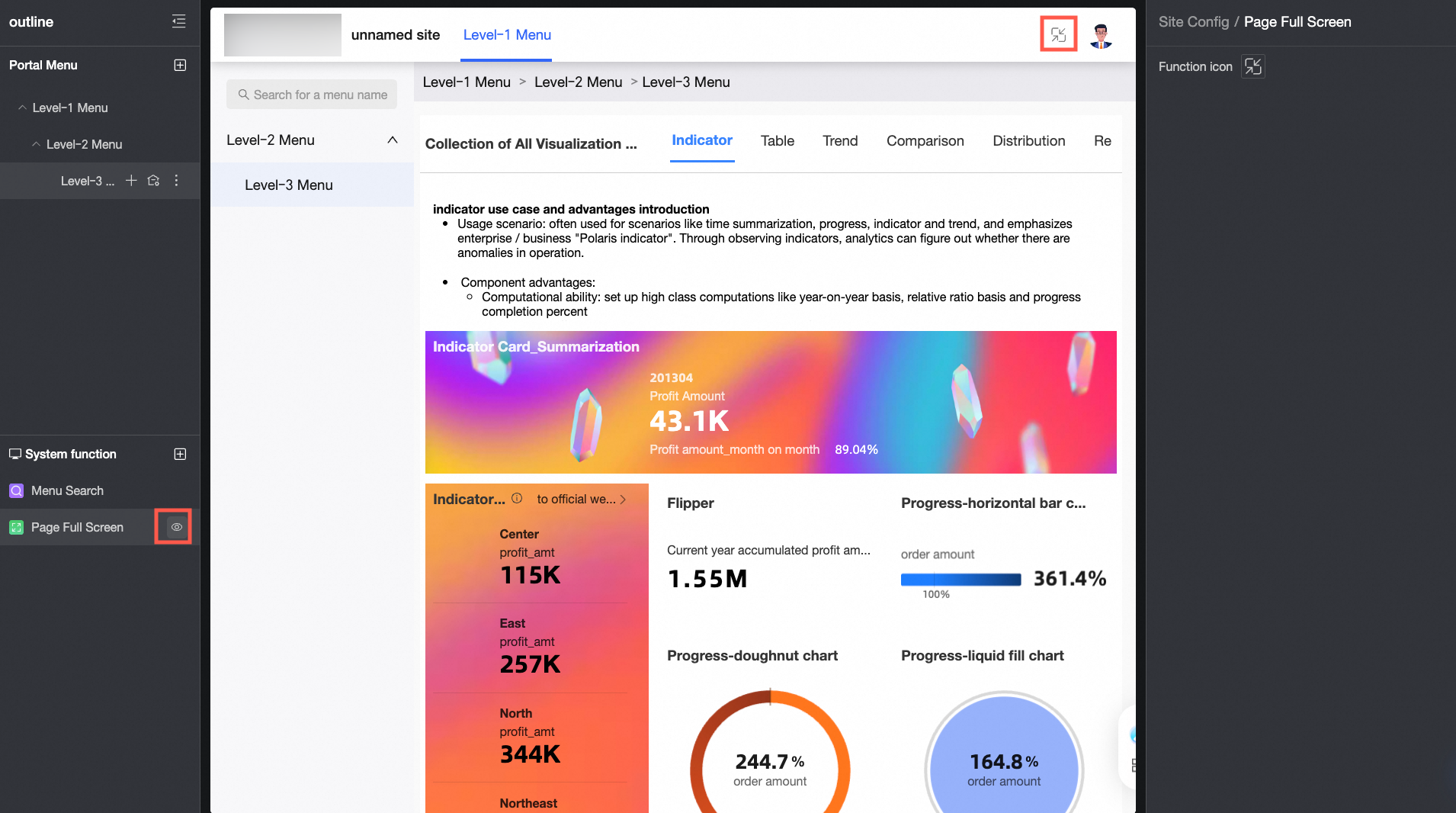Go to Site Config in properties breadcrumb
Viewport: 1456px width, 813px height.
[1194, 22]
